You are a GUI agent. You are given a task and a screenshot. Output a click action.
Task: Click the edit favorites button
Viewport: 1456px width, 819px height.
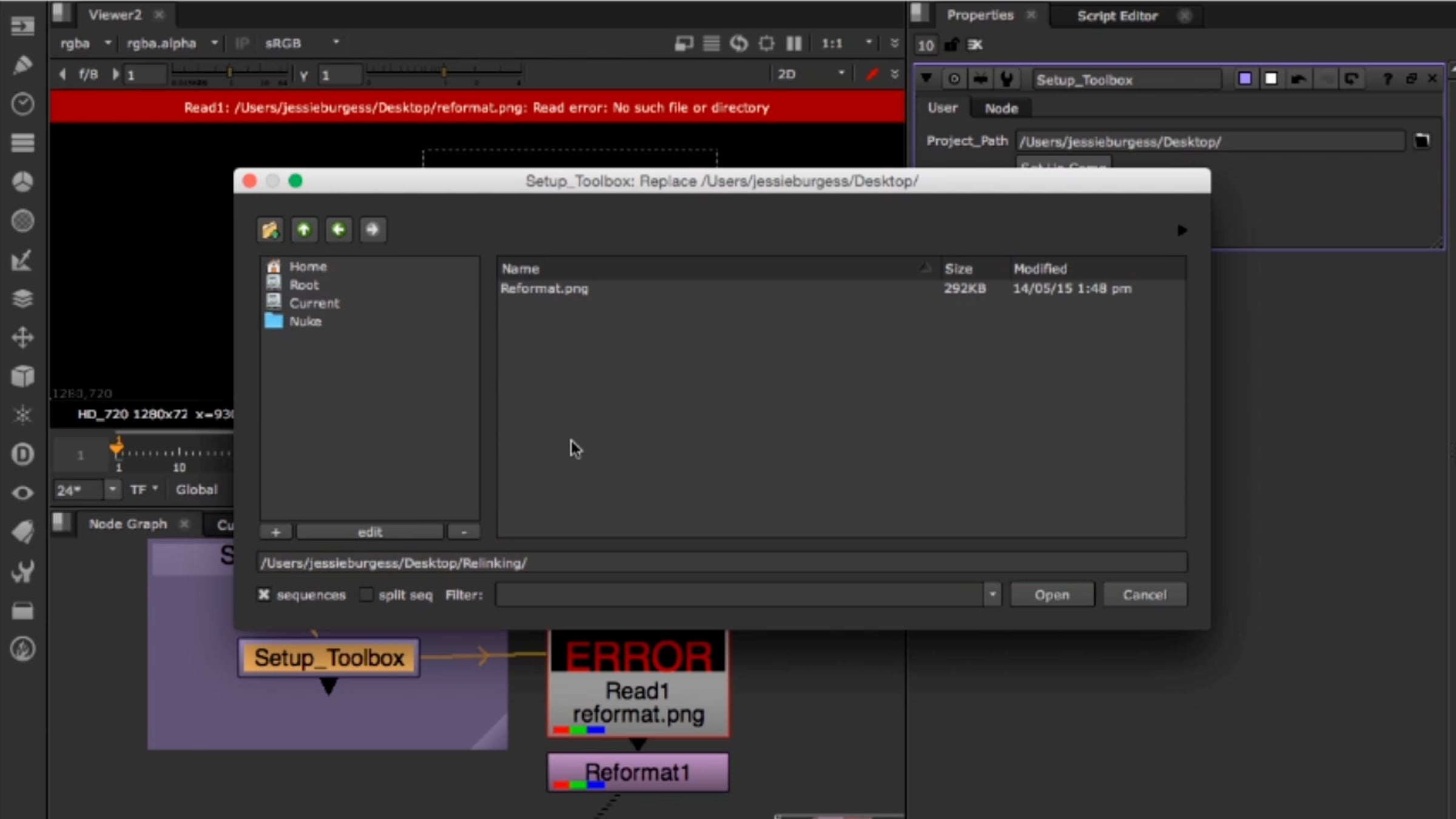370,532
